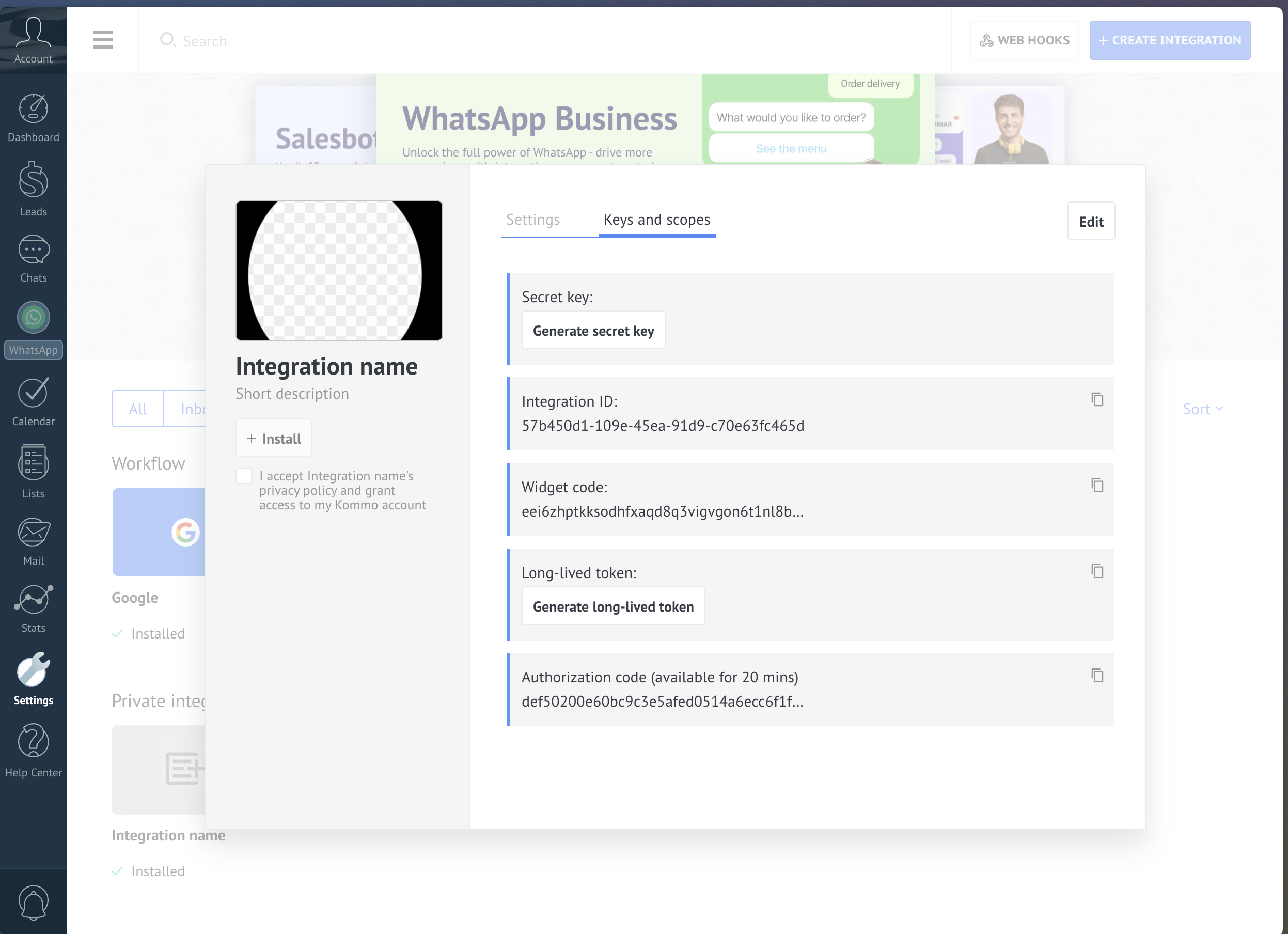Copy the Integration ID
1288x934 pixels.
1096,399
